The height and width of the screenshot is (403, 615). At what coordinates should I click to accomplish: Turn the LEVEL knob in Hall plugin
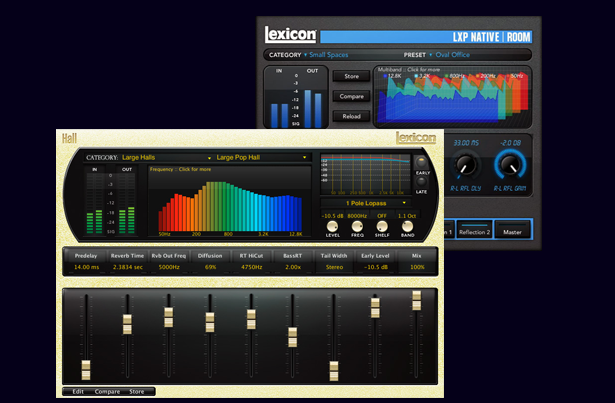click(332, 226)
